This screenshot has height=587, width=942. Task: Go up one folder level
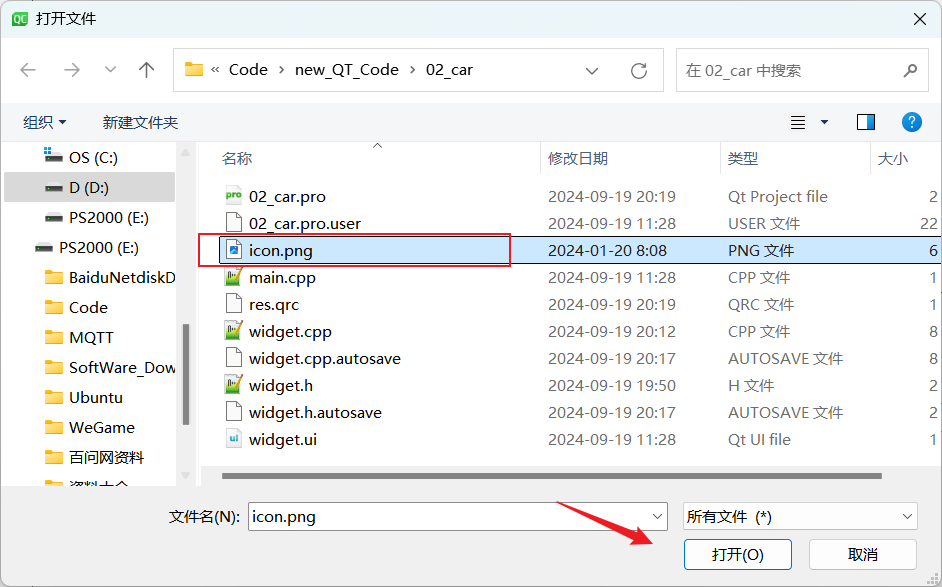147,70
